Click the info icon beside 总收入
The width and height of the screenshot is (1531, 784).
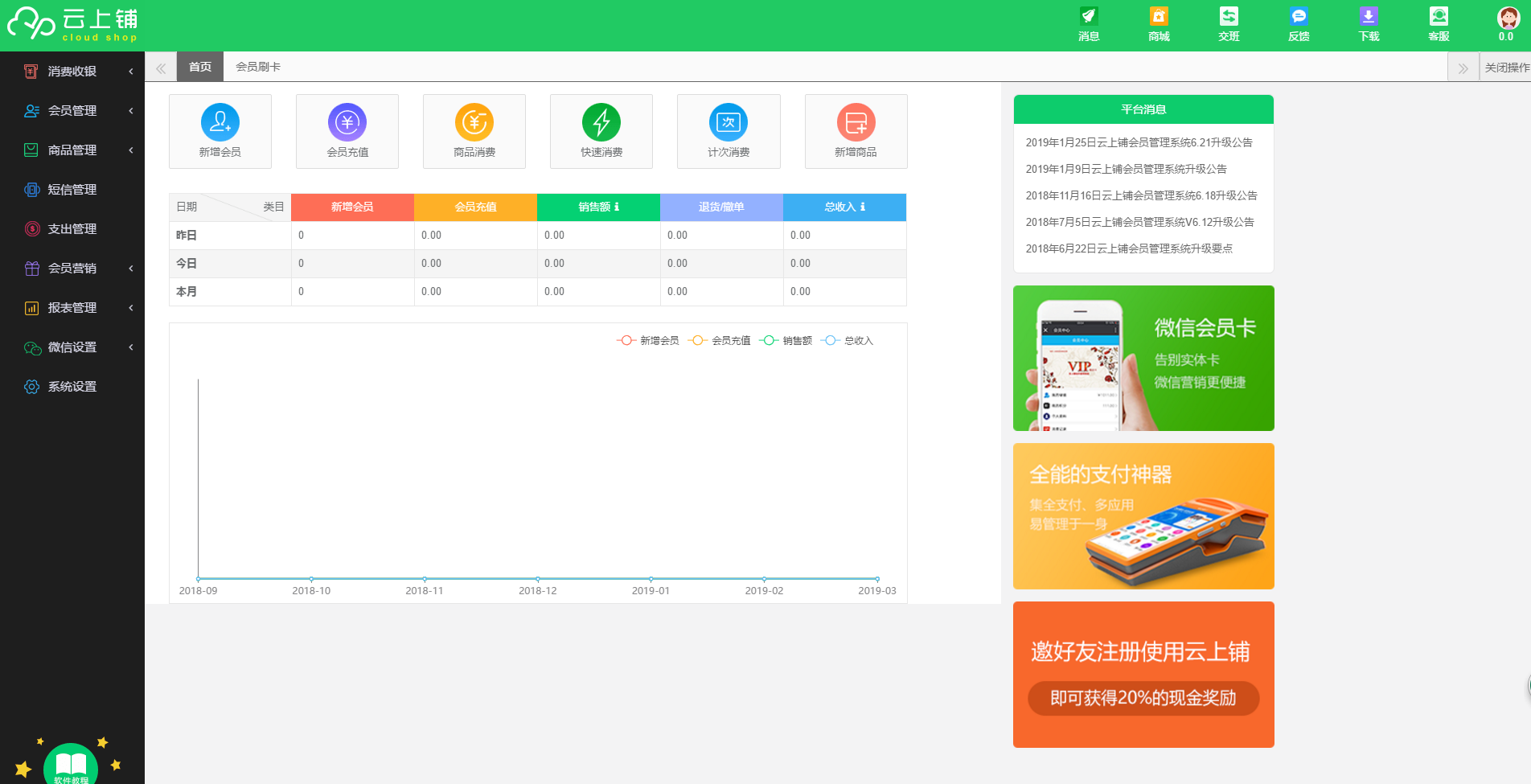pos(863,207)
